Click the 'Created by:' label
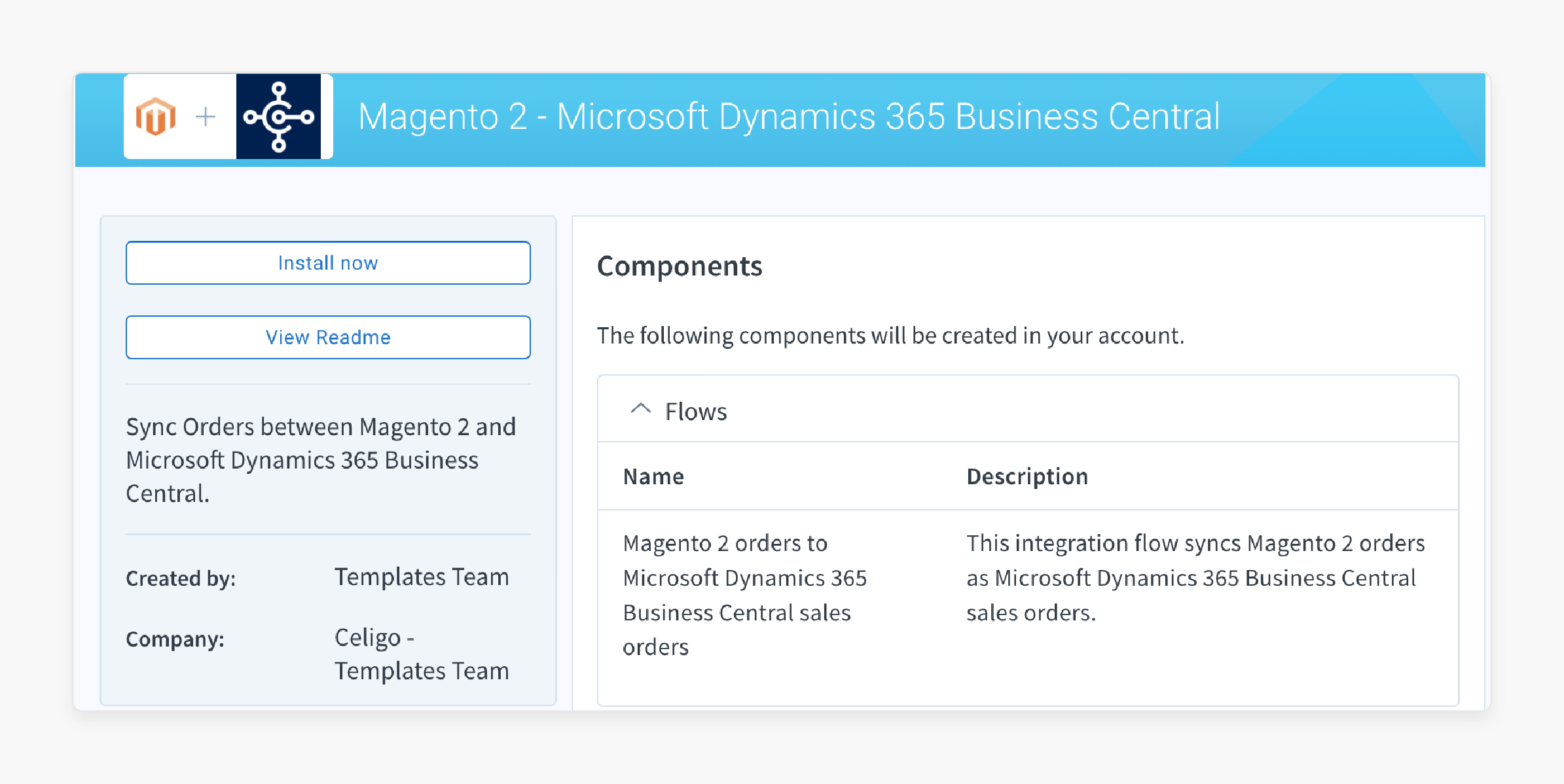Screen dimensions: 1564x784 click(x=181, y=578)
